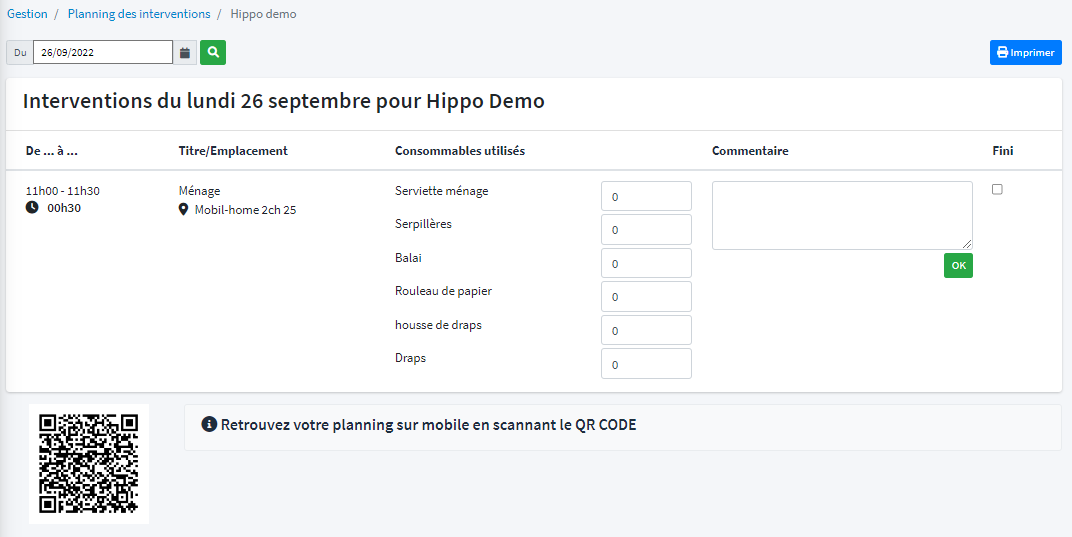1072x537 pixels.
Task: Open the calendar date picker icon
Action: tap(185, 53)
